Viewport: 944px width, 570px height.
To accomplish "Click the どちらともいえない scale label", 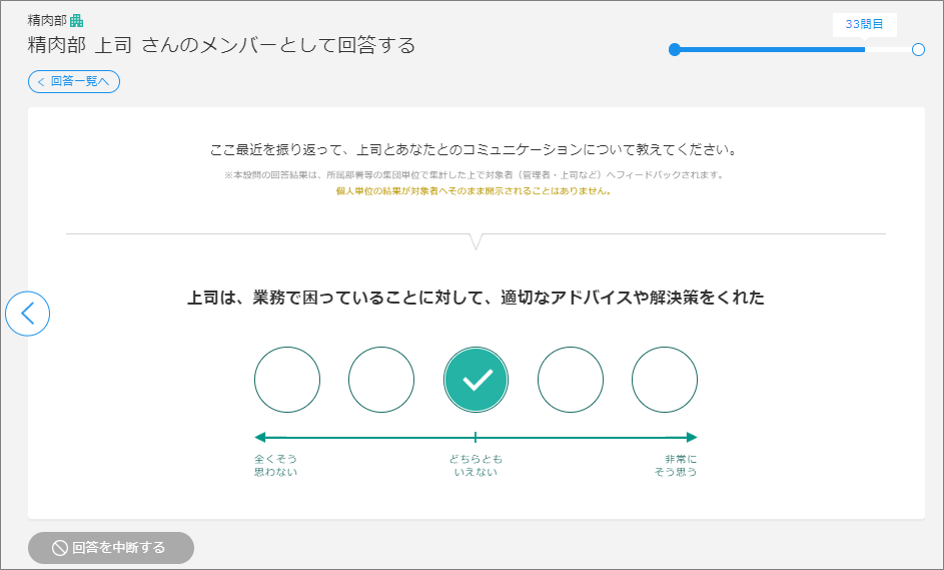I will point(476,465).
